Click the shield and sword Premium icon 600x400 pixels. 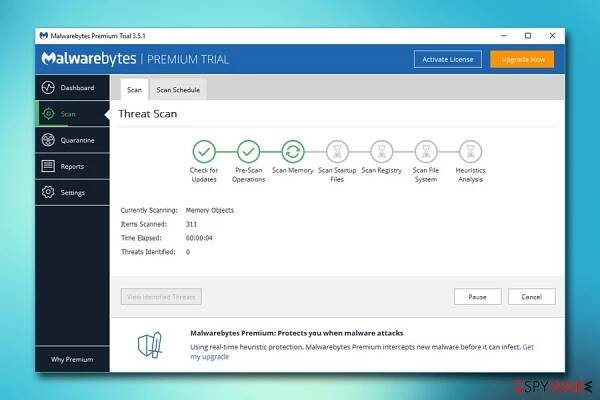pyautogui.click(x=150, y=346)
